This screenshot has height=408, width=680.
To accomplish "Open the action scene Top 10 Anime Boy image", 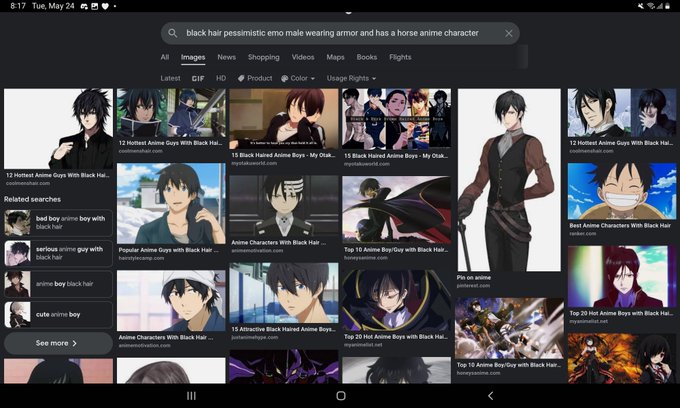I will (509, 328).
